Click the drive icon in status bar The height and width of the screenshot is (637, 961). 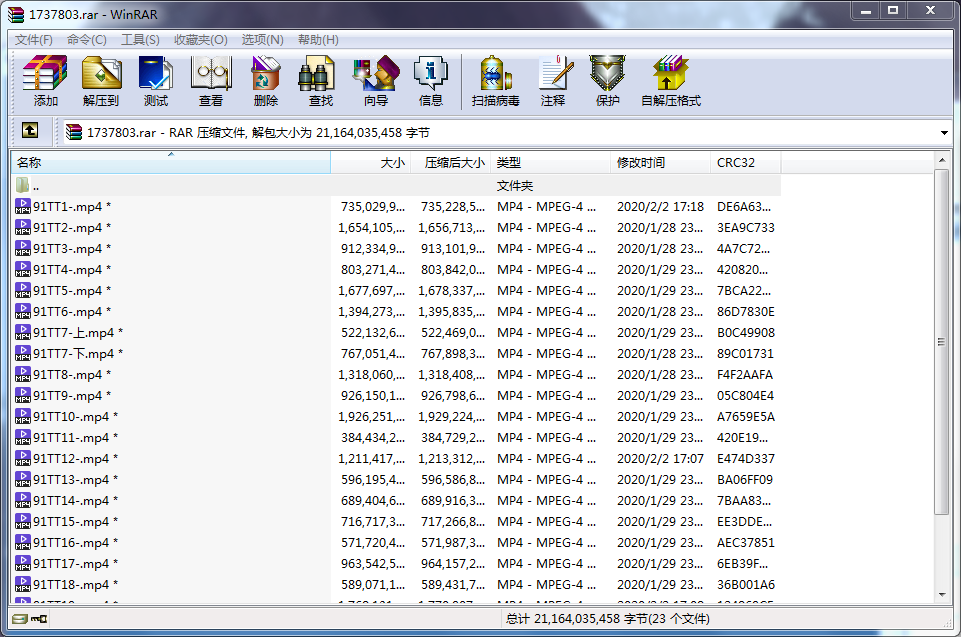(20, 619)
